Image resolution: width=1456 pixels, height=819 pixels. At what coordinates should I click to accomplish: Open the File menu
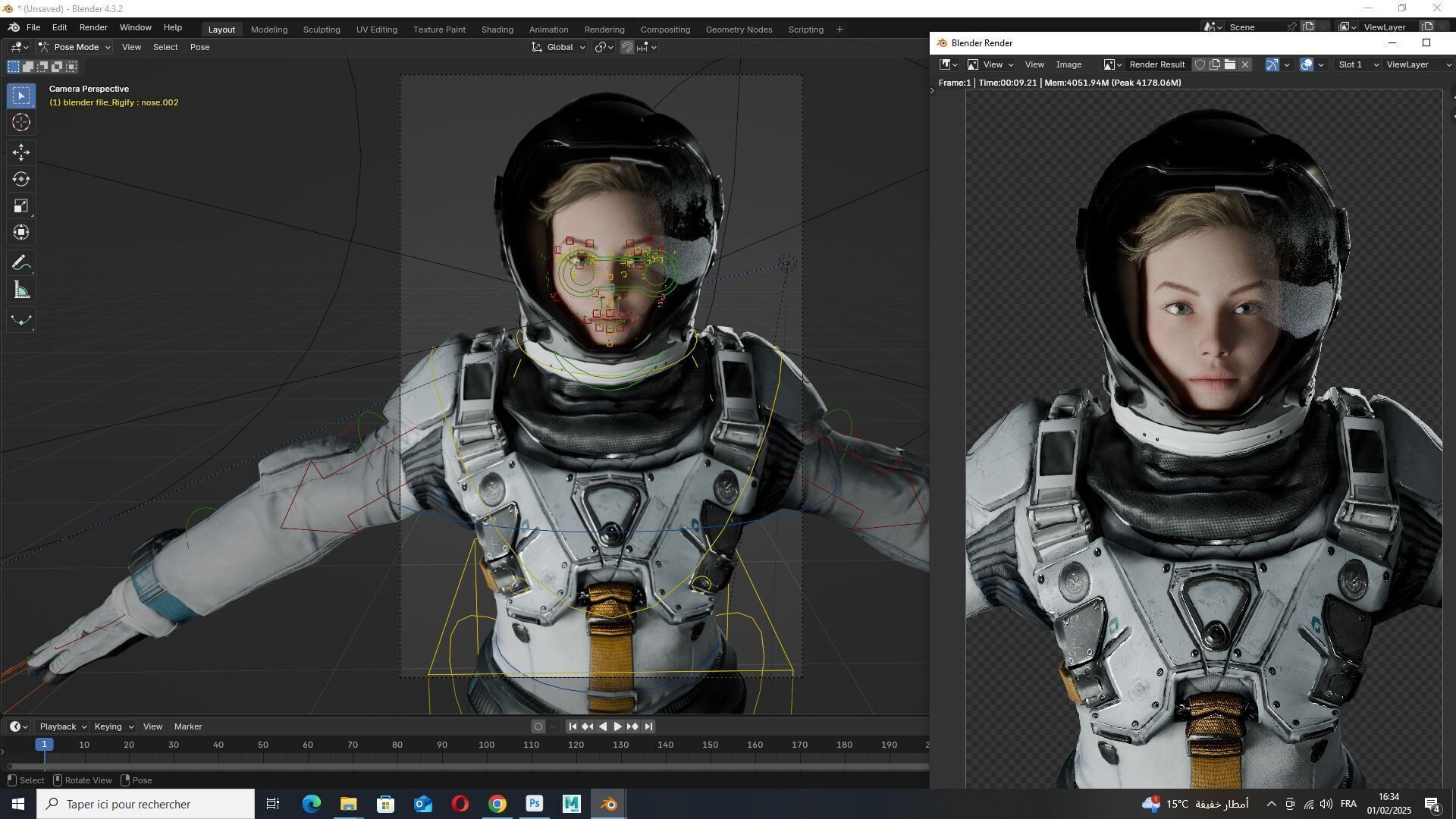(33, 27)
